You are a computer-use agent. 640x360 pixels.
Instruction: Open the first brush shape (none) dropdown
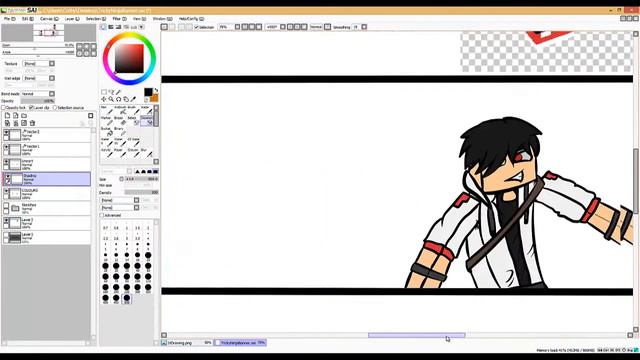coord(136,200)
